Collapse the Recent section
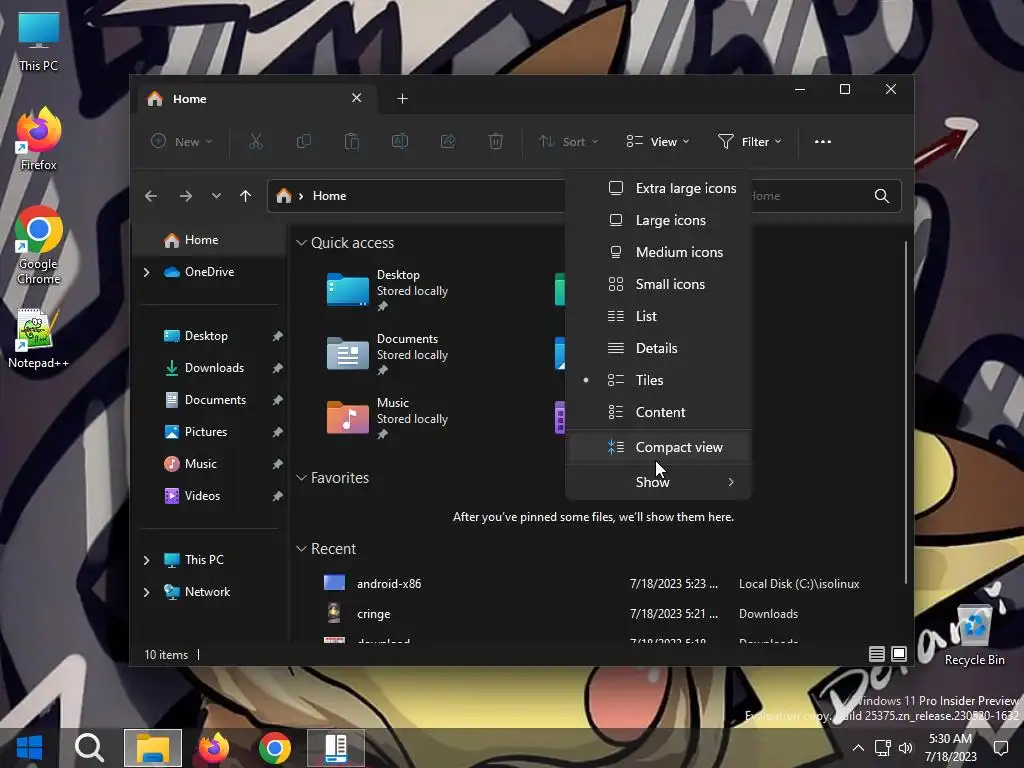 click(x=301, y=549)
